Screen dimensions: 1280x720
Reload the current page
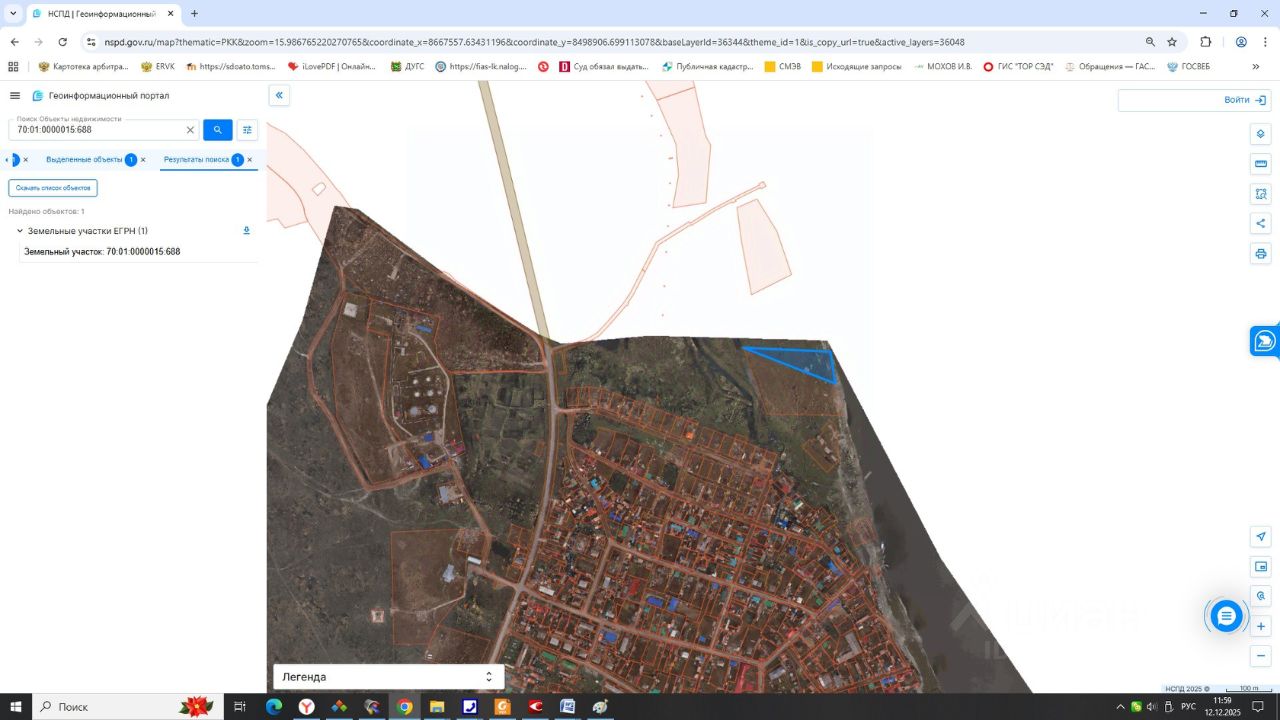(63, 42)
